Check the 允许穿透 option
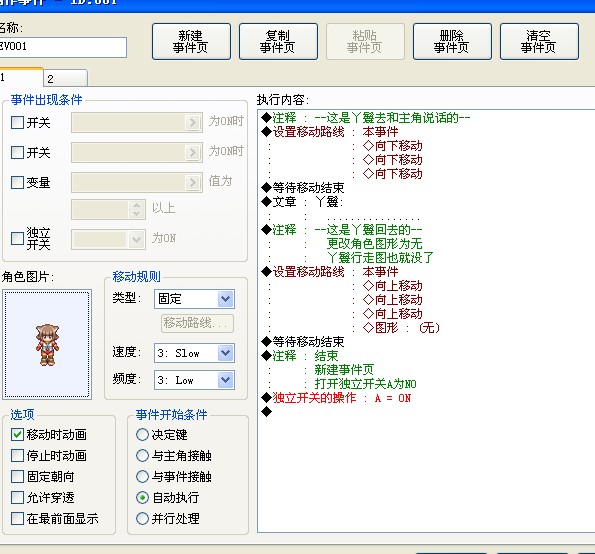The width and height of the screenshot is (595, 554). click(17, 497)
